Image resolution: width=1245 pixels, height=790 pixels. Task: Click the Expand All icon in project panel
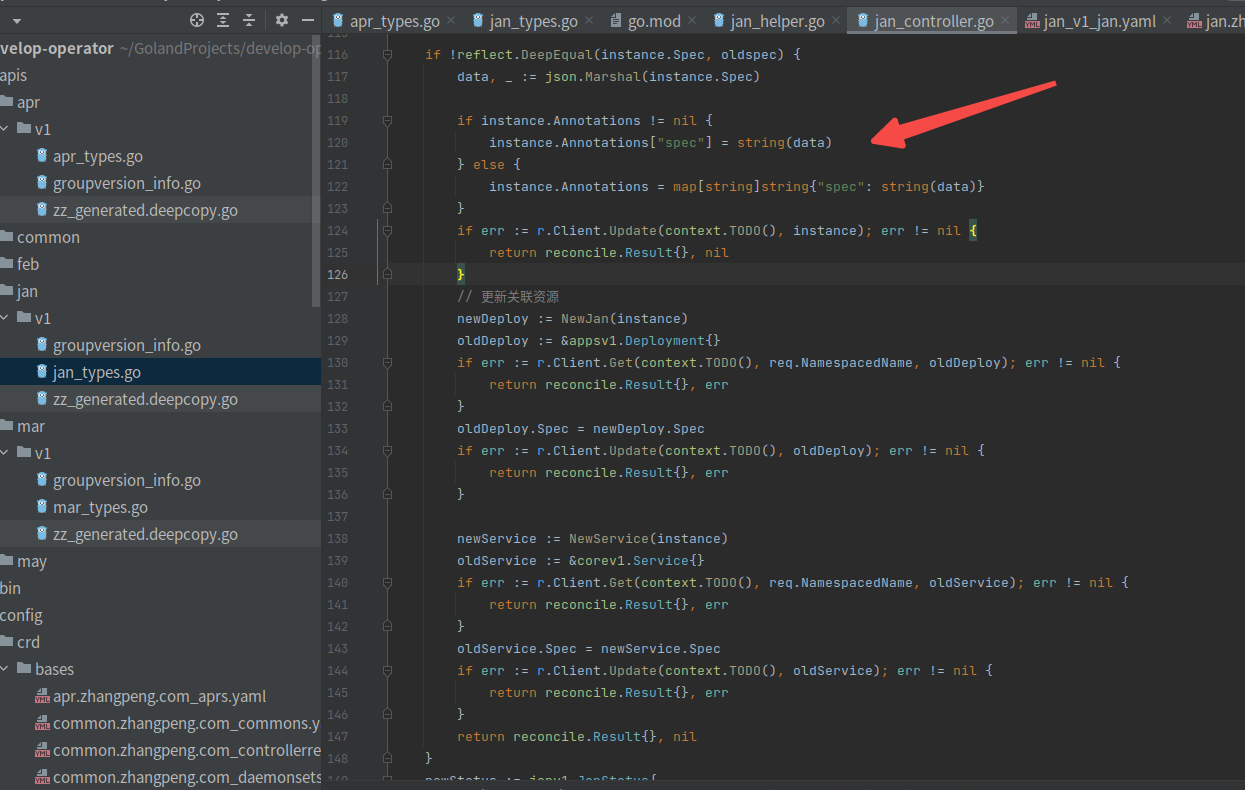coord(223,20)
